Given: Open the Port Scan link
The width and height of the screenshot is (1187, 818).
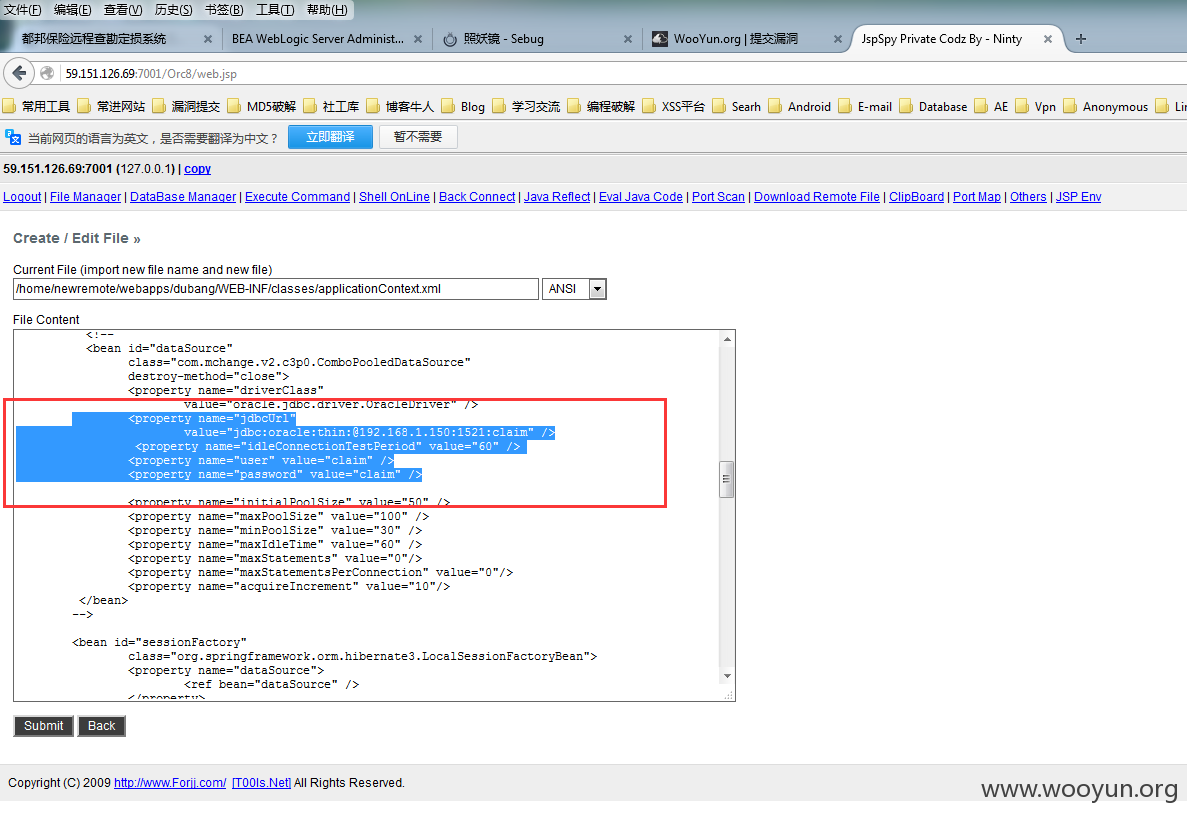Looking at the screenshot, I should point(718,197).
